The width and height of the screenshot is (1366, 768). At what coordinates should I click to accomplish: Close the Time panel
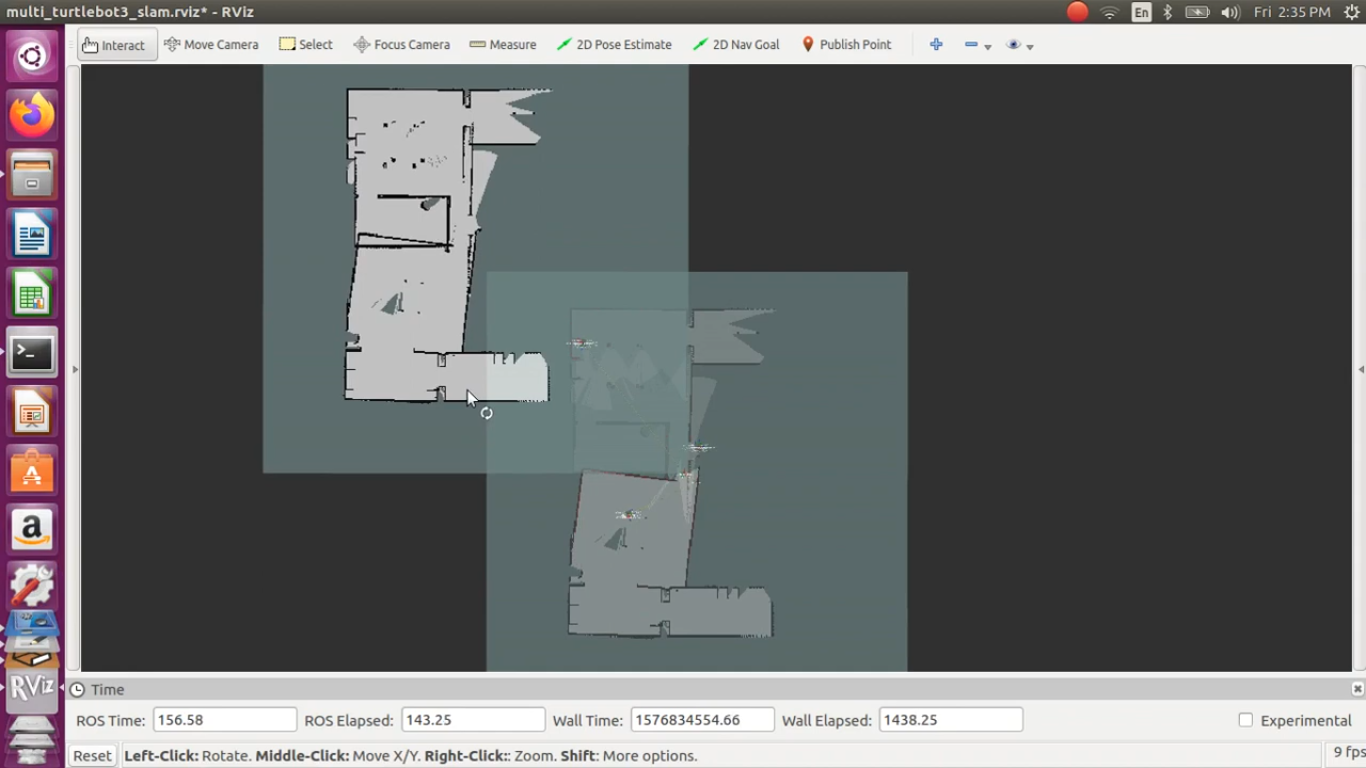(x=1357, y=689)
